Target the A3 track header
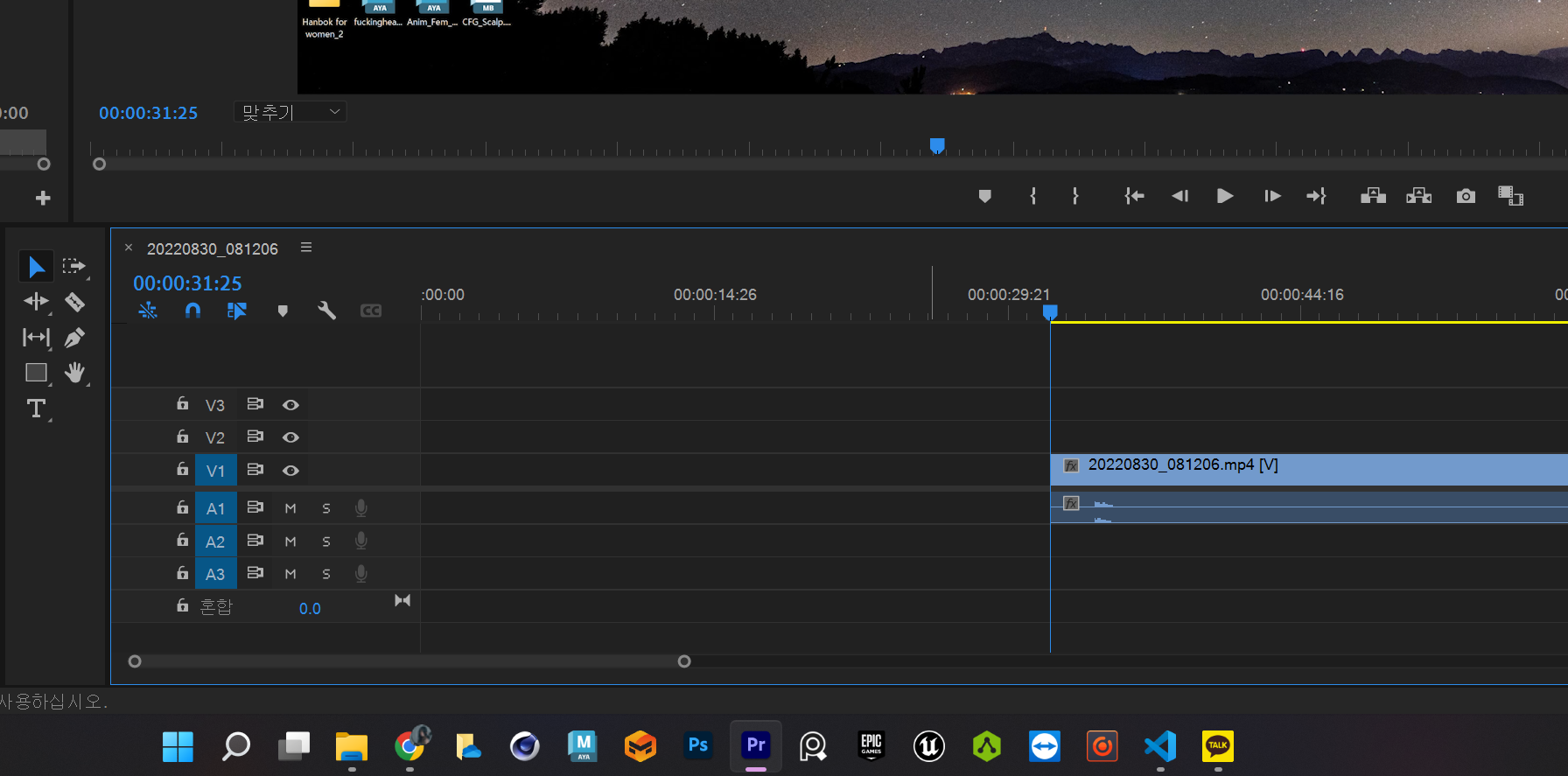This screenshot has width=1568, height=776. (x=215, y=574)
